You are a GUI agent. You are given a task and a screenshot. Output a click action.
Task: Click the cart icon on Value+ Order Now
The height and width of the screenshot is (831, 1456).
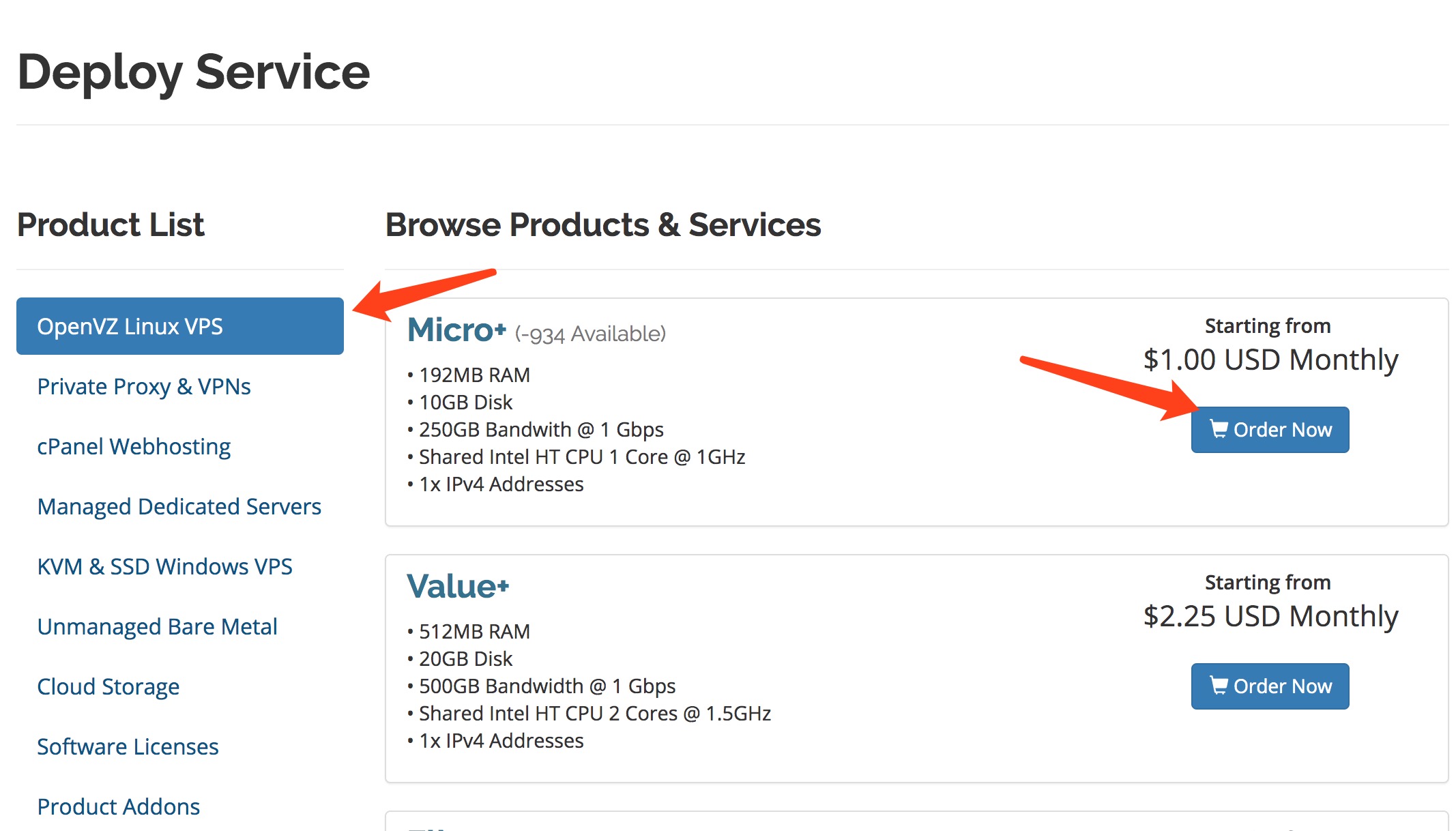coord(1219,686)
